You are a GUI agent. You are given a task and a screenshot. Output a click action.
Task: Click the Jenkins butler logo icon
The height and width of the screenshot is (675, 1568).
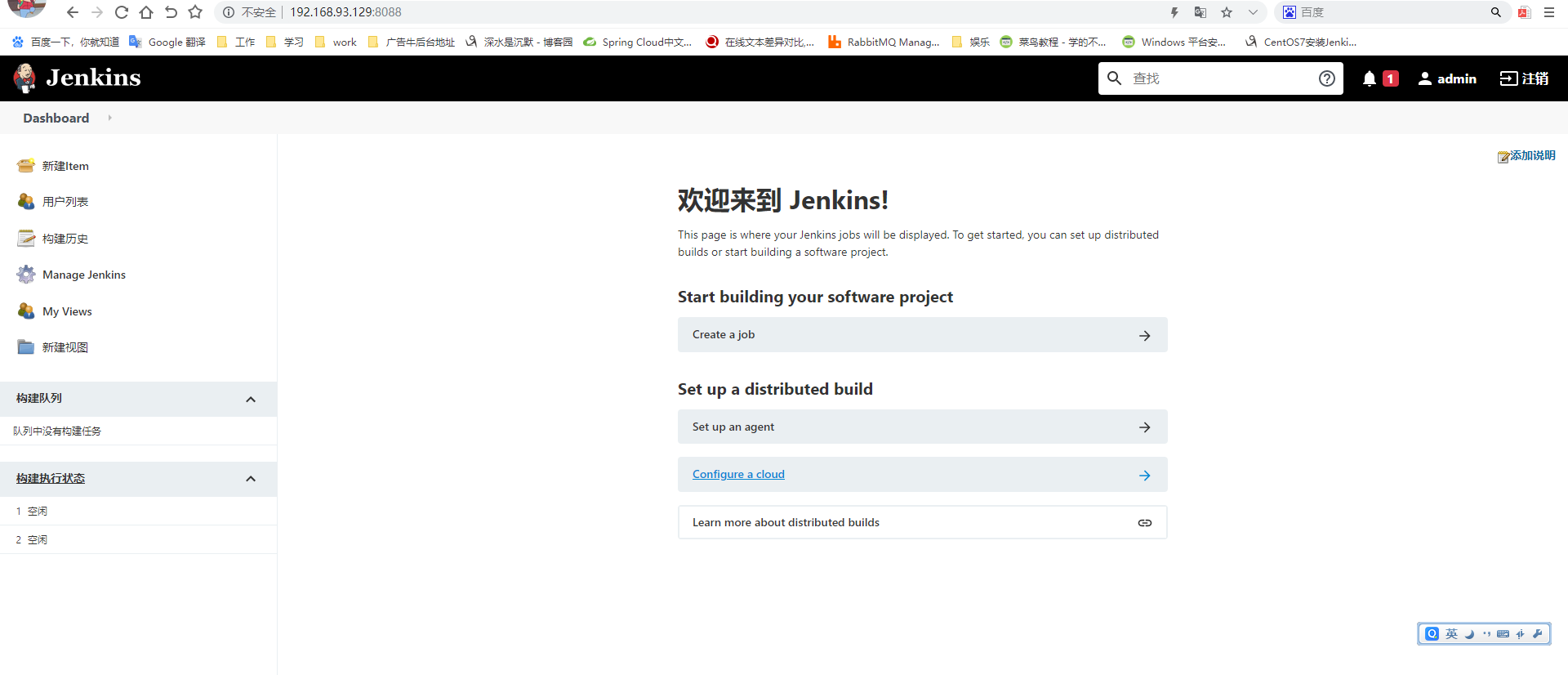[25, 78]
